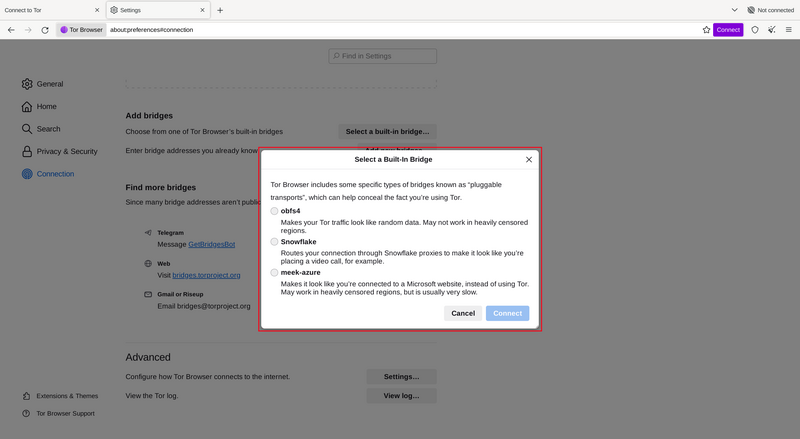The width and height of the screenshot is (800, 439).
Task: Click the purple Connect button in the toolbar
Action: point(727,30)
